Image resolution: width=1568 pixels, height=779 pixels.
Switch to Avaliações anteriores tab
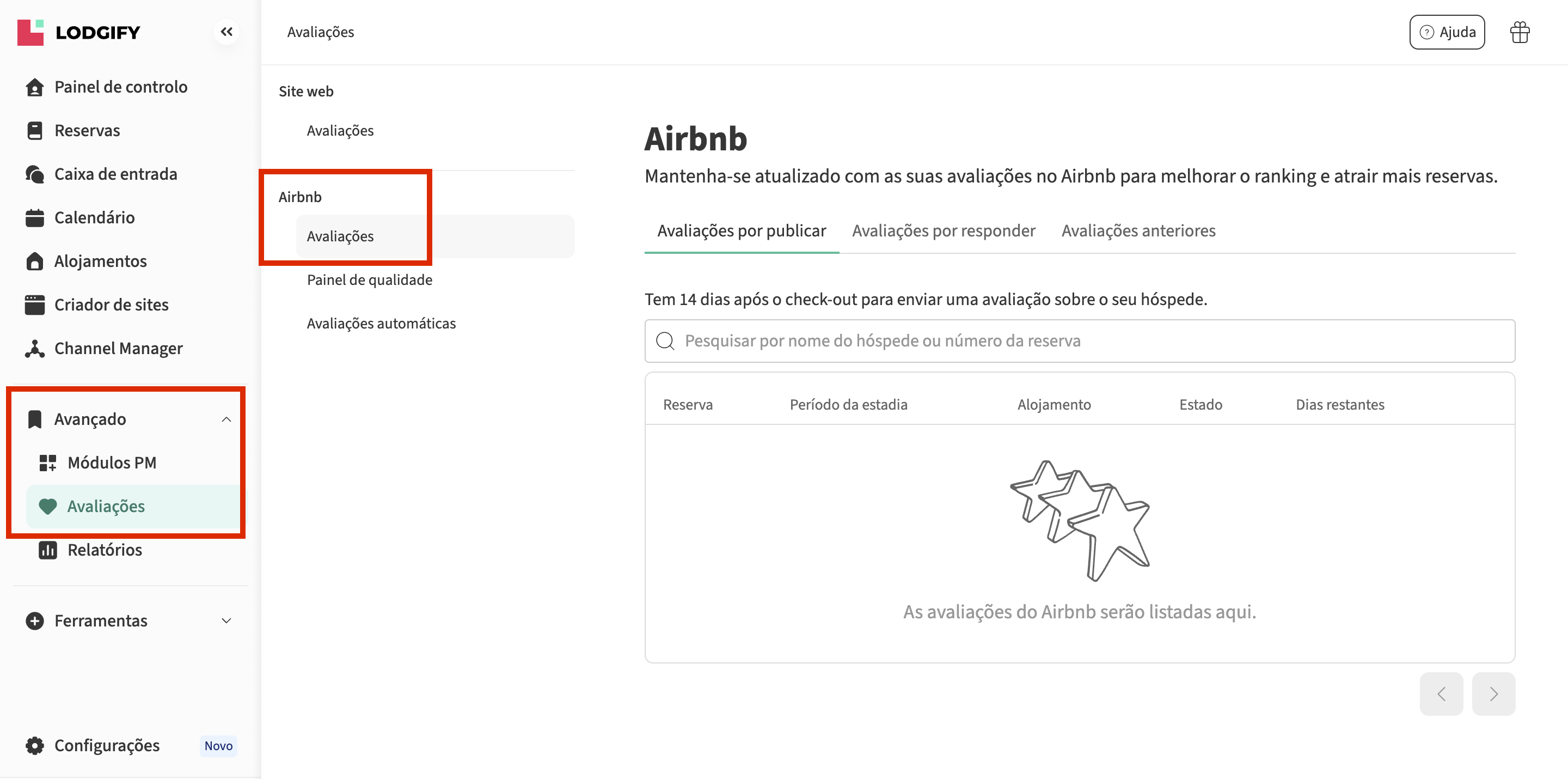1138,231
